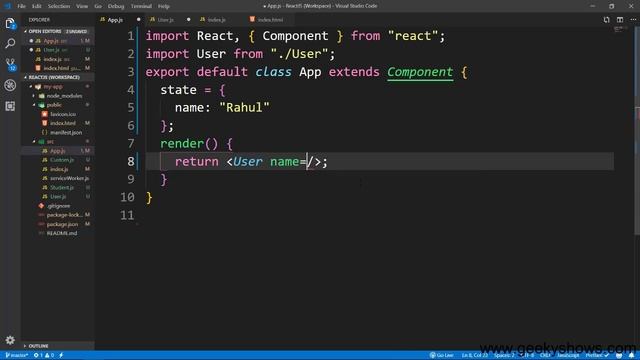Image resolution: width=640 pixels, height=360 pixels.
Task: Open serviceWorker.js in src folder
Action: click(x=58, y=178)
